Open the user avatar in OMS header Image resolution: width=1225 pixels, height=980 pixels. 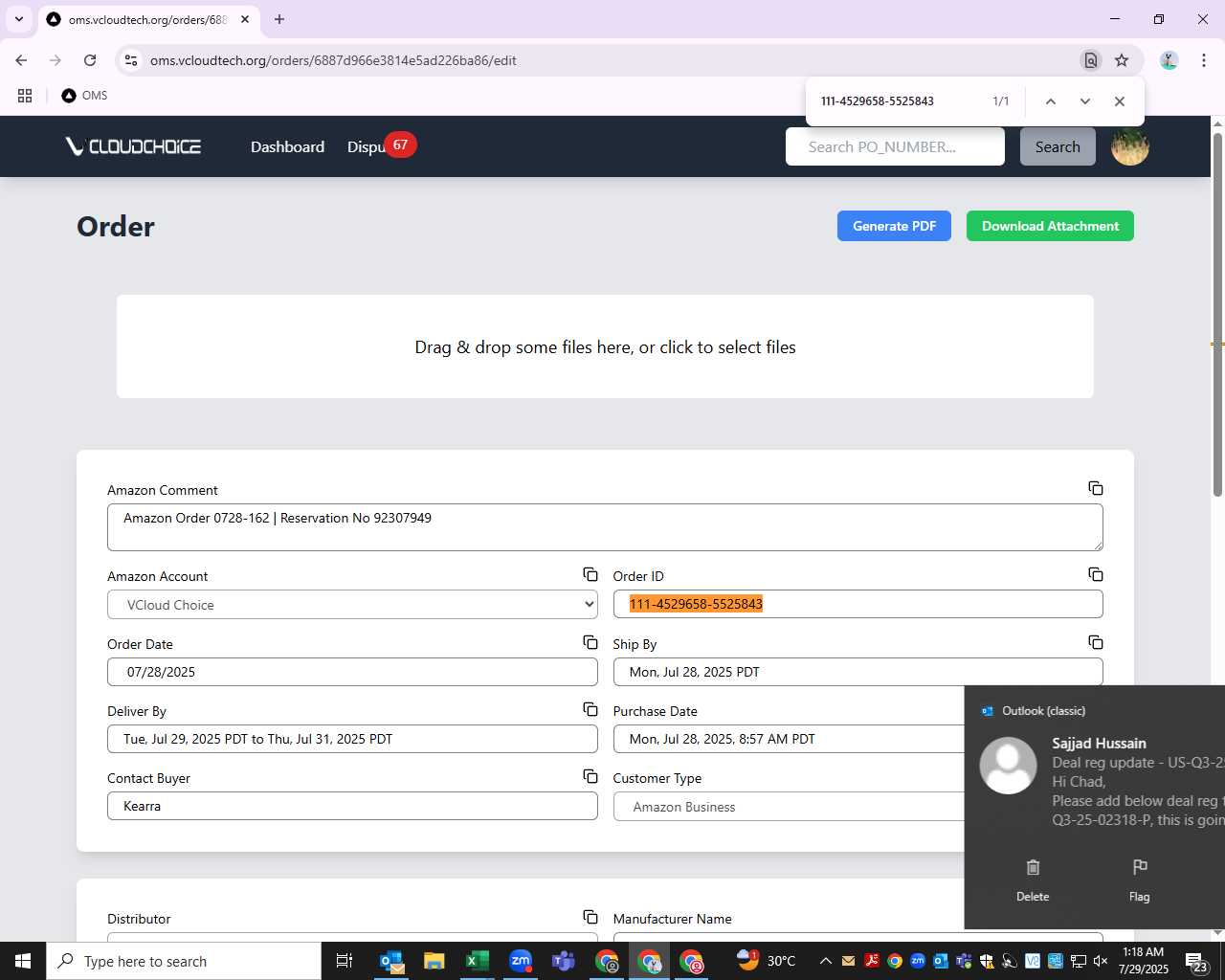(x=1129, y=146)
